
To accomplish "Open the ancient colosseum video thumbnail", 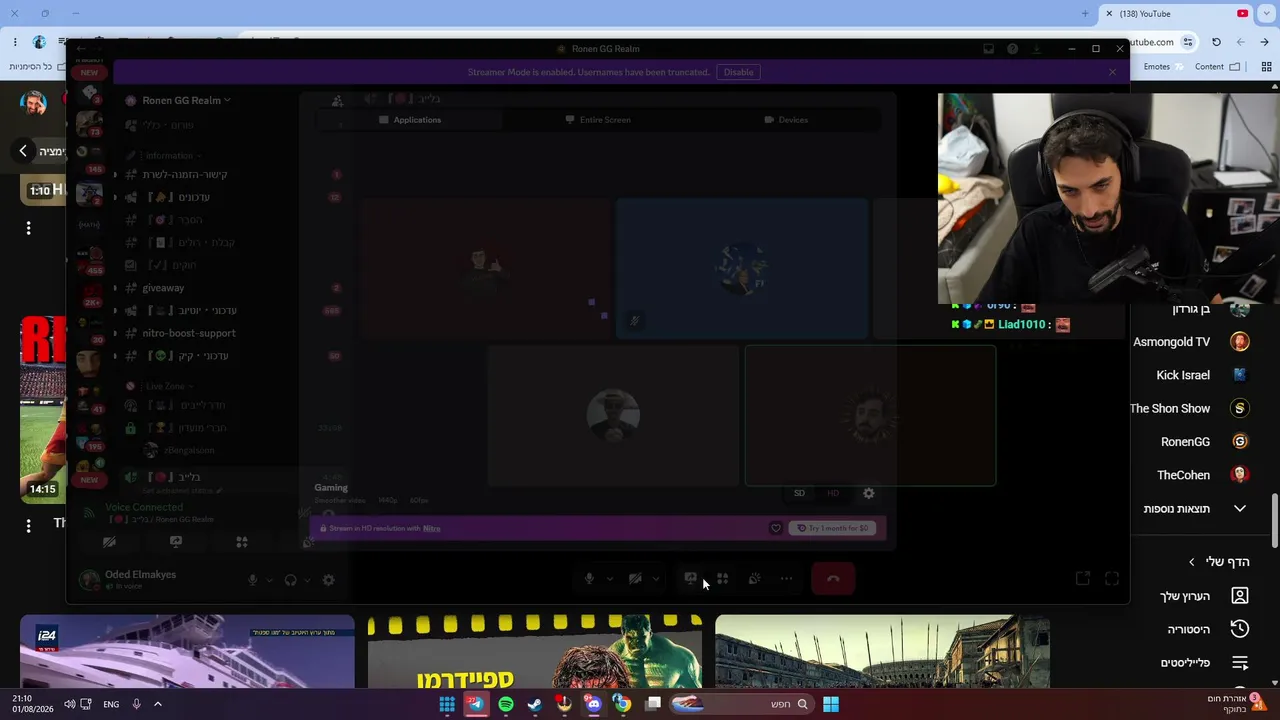I will (x=883, y=652).
